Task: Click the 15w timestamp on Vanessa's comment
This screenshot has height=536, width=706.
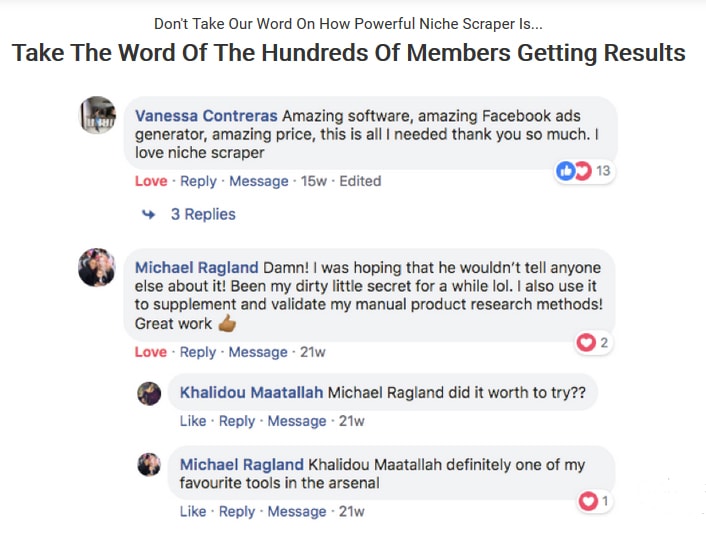Action: (314, 181)
